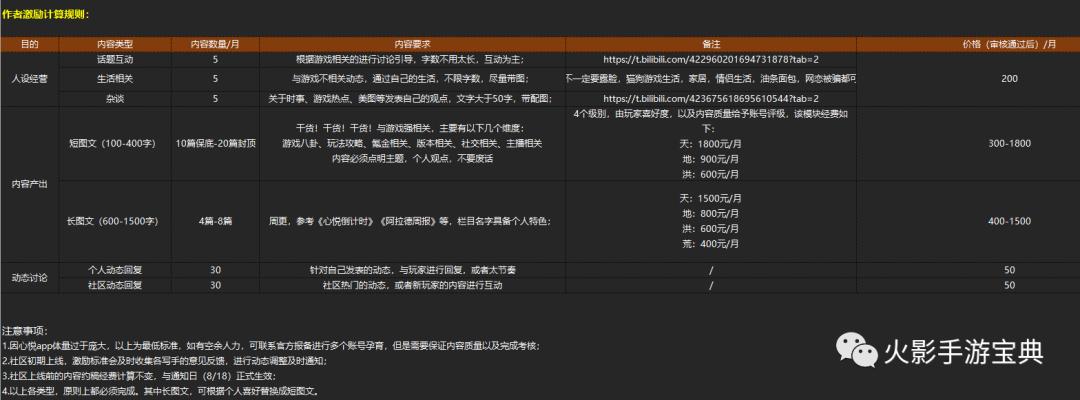Viewport: 1080px width, 400px height.
Task: Select the 人设经营 cell
Action: pos(30,79)
